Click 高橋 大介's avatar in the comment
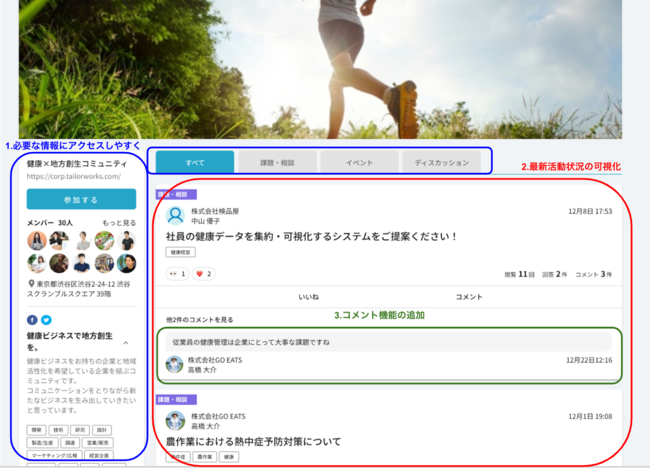Screen dimensions: 650x468 point(175,364)
